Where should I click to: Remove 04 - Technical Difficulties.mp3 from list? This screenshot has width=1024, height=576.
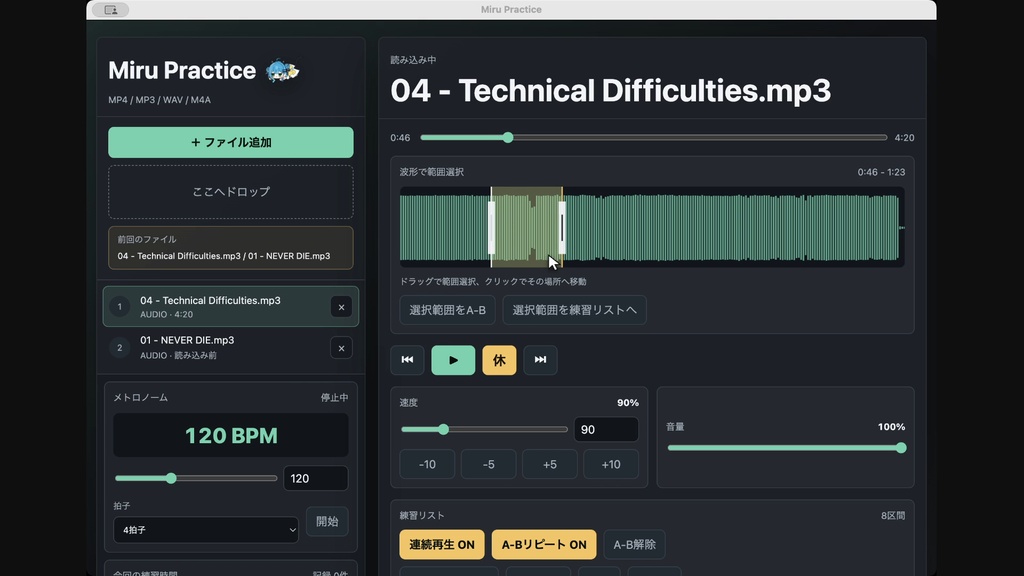click(341, 307)
